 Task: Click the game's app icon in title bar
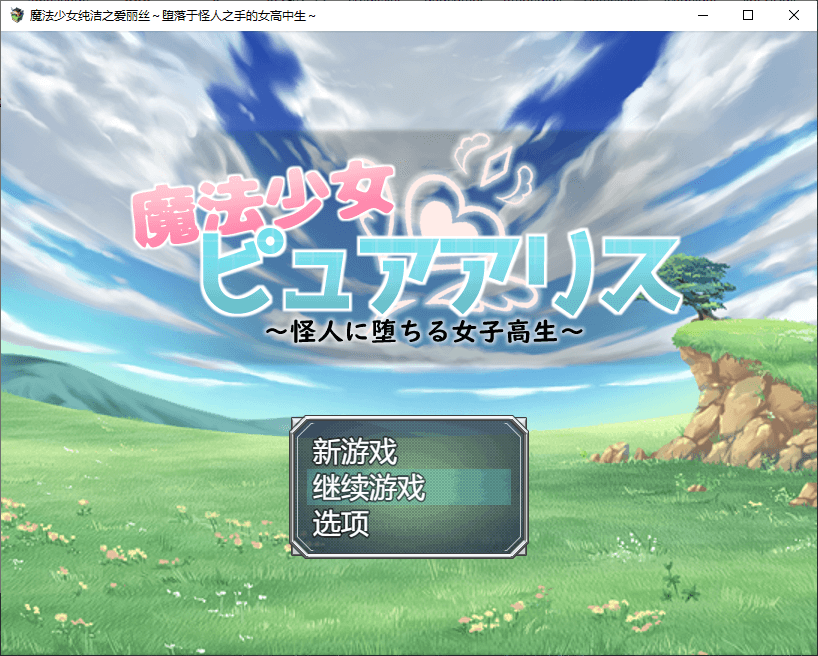[16, 16]
